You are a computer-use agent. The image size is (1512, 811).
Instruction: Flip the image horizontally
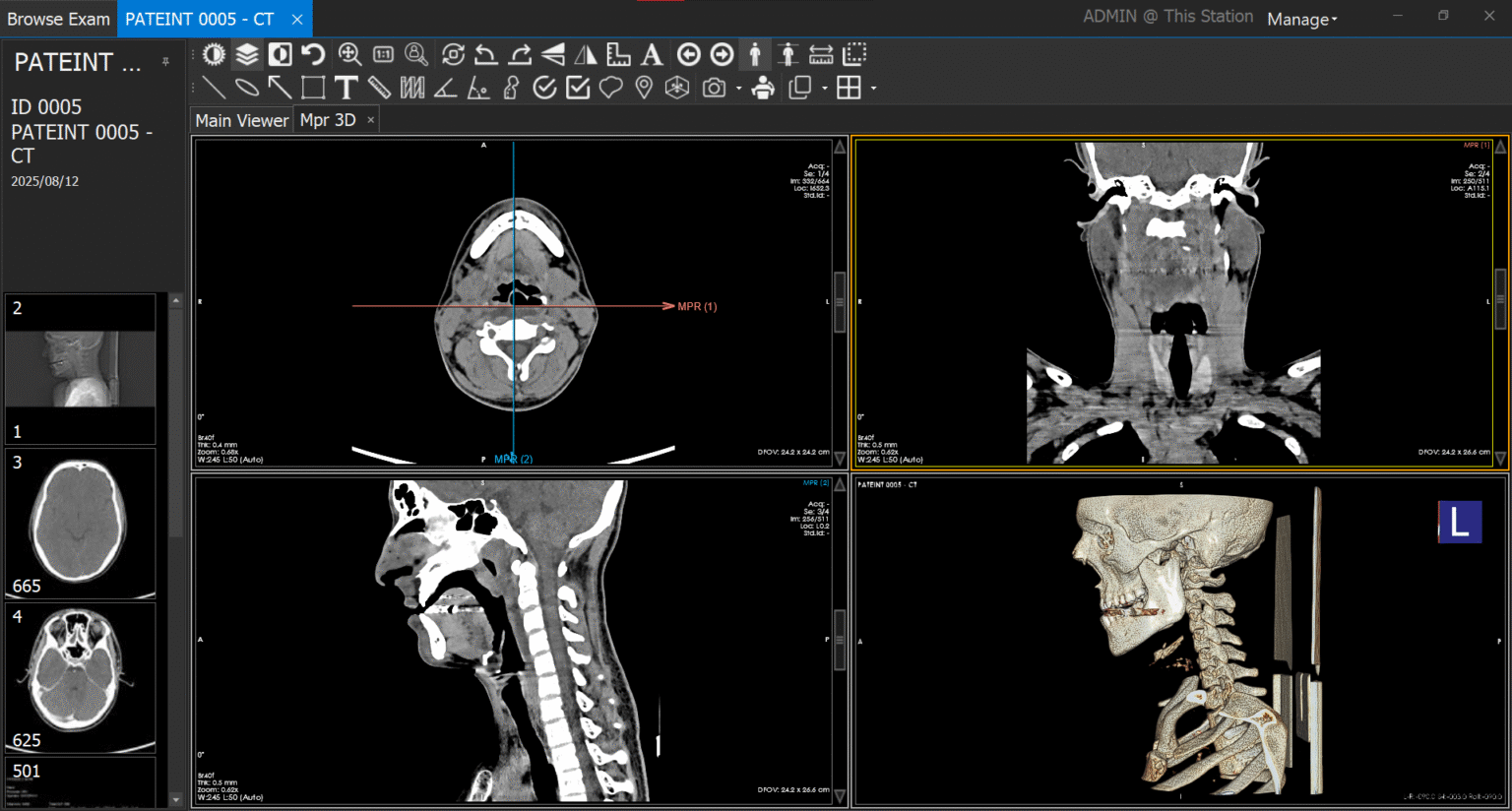click(x=587, y=54)
